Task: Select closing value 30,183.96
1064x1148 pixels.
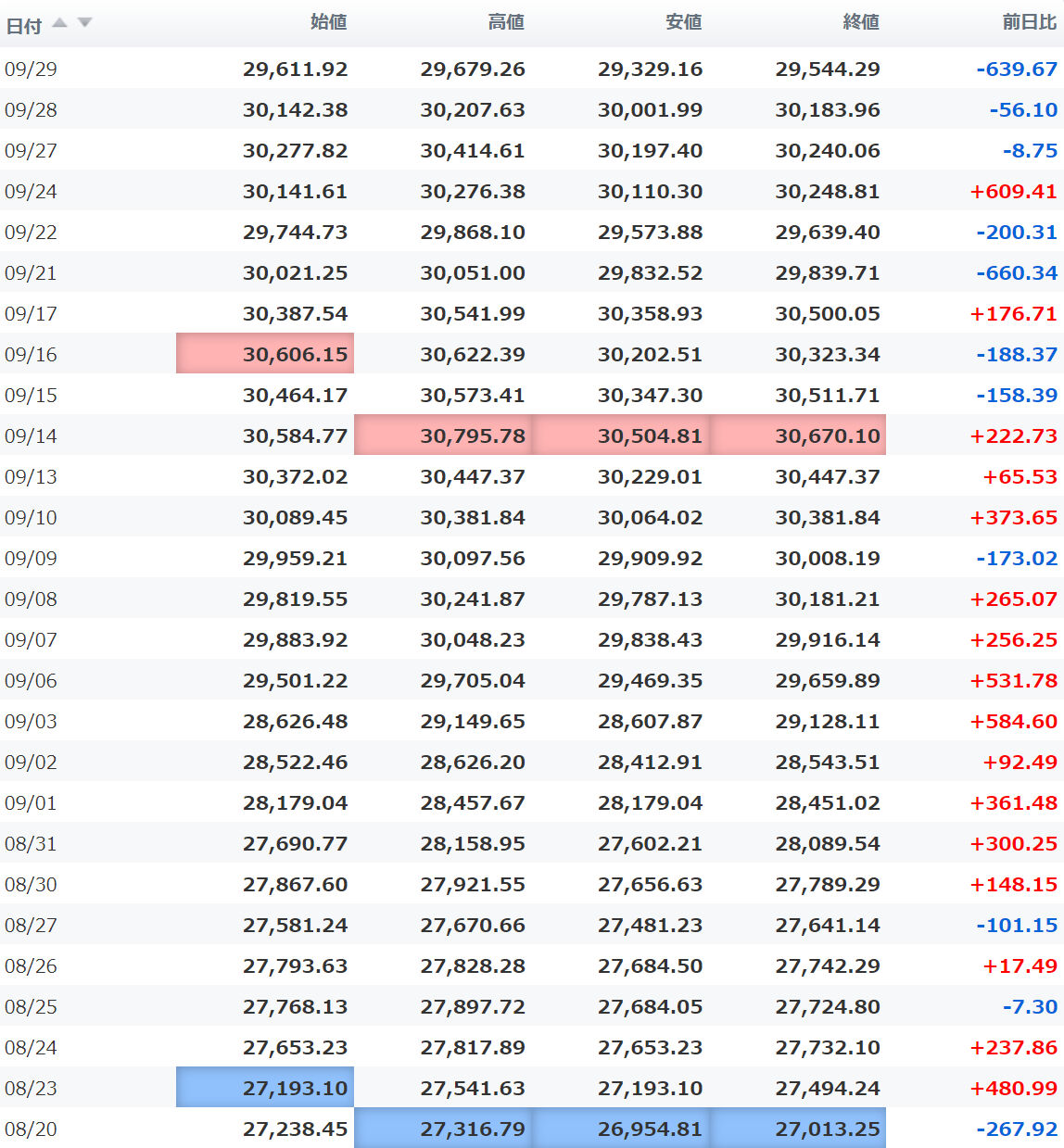Action: coord(828,109)
